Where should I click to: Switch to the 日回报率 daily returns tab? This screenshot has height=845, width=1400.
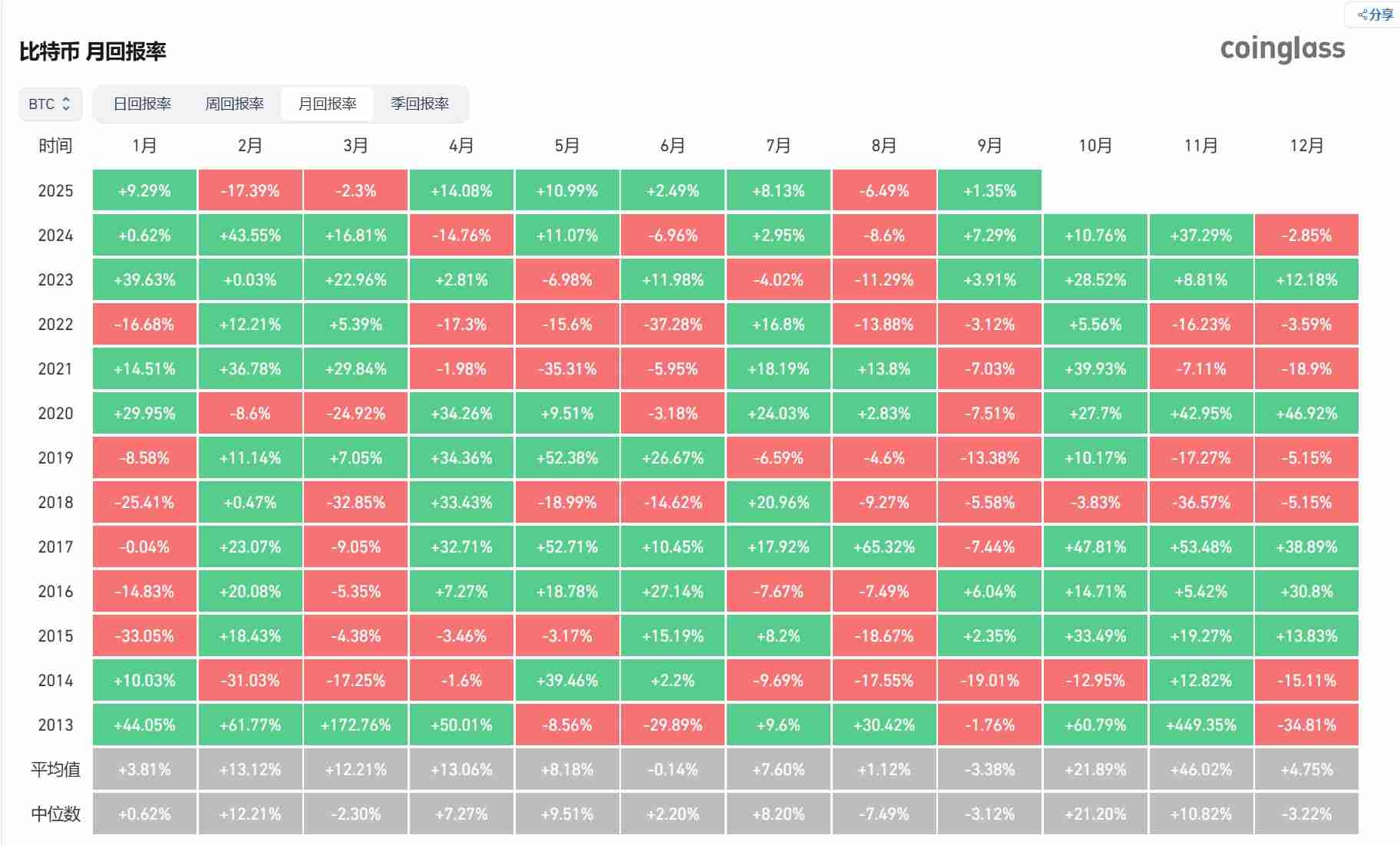142,104
